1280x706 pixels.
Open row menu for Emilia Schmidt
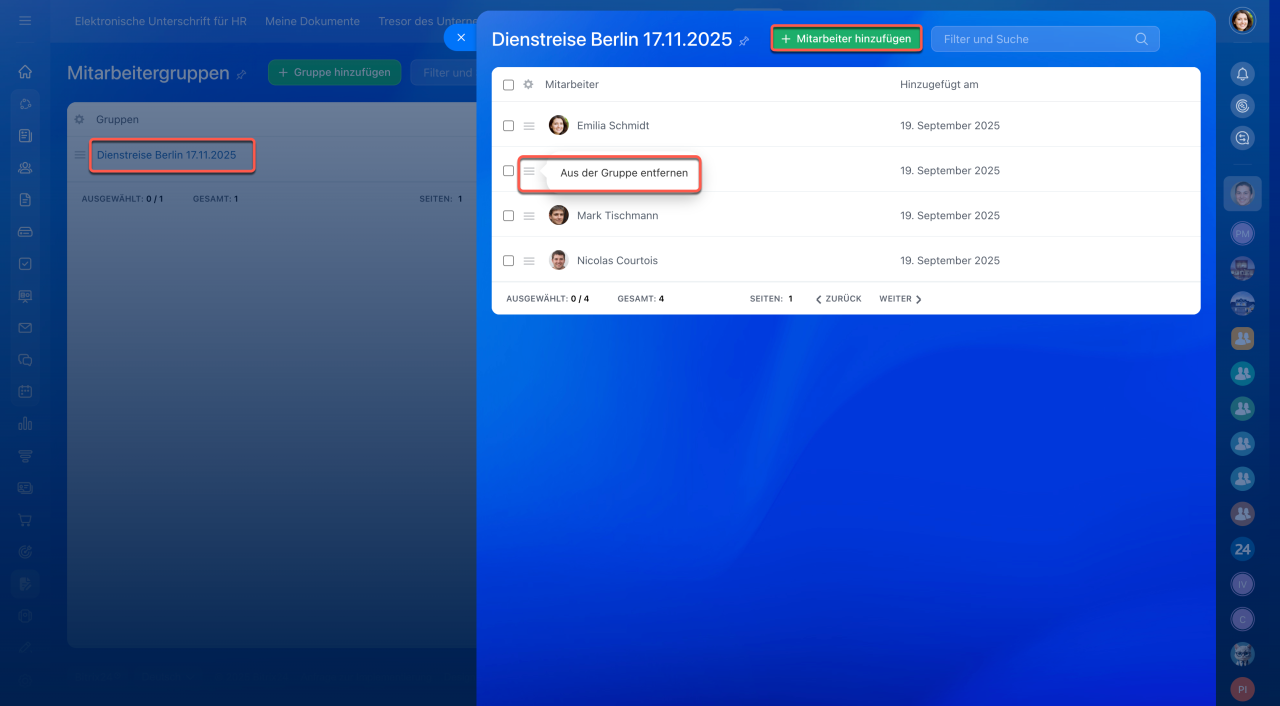pyautogui.click(x=529, y=126)
